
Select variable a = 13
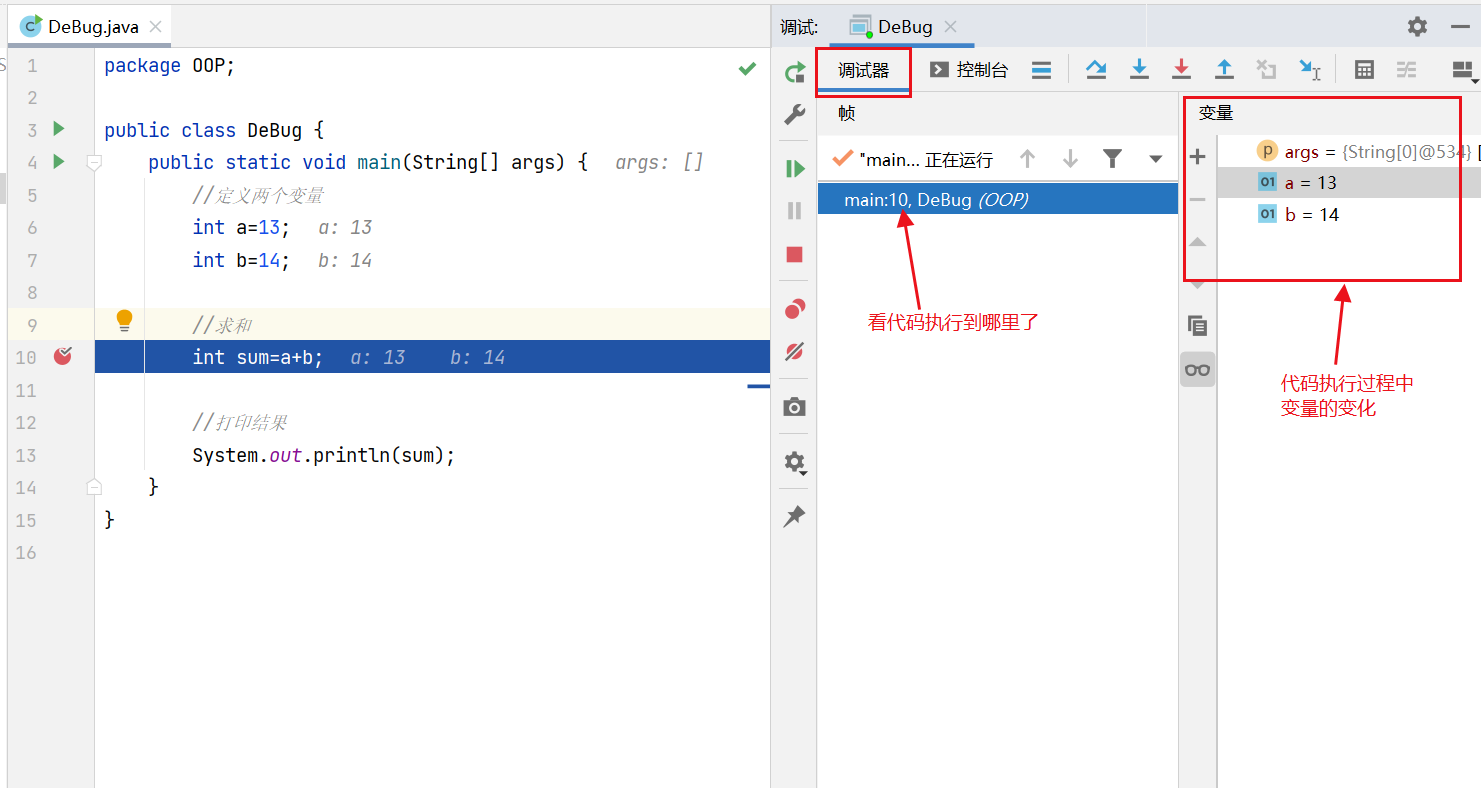pos(1349,183)
